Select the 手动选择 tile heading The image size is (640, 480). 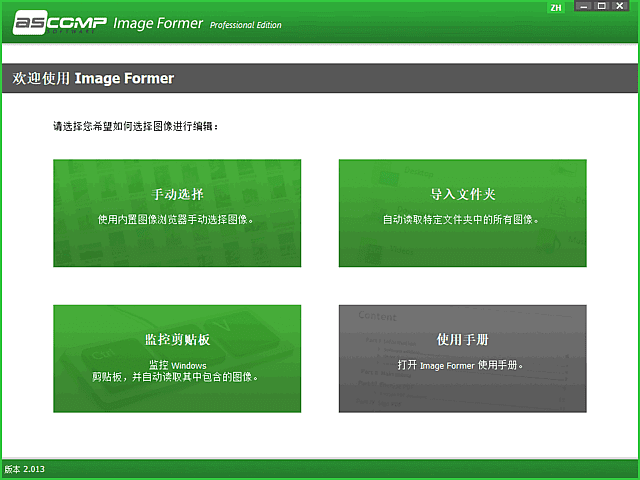176,194
